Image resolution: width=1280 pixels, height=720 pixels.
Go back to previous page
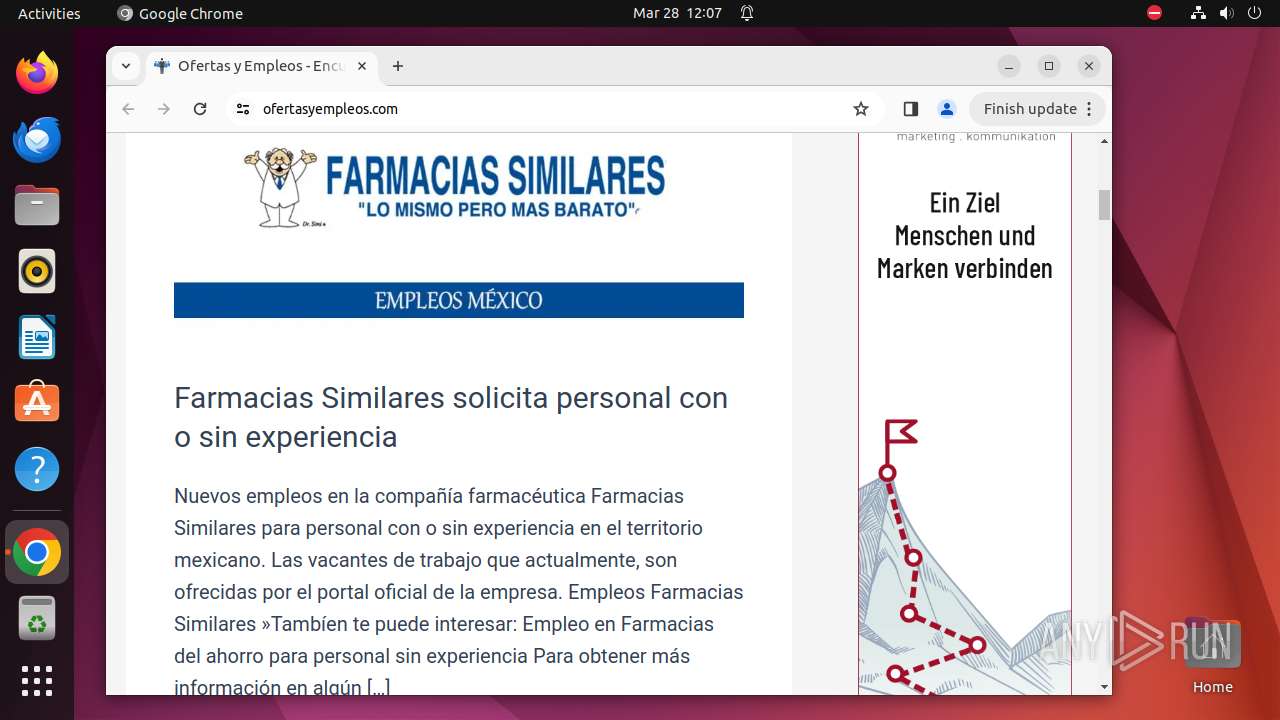pyautogui.click(x=128, y=109)
